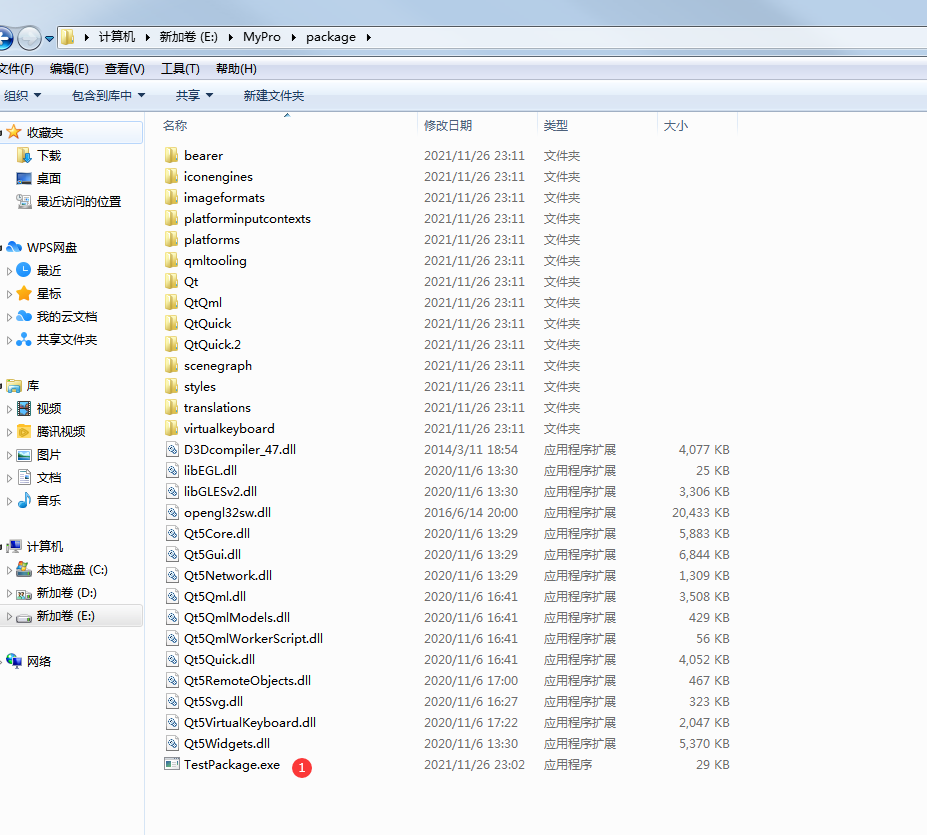Select the Qt5VirtualKeyboard.dll file name
Image resolution: width=927 pixels, height=835 pixels.
click(250, 722)
